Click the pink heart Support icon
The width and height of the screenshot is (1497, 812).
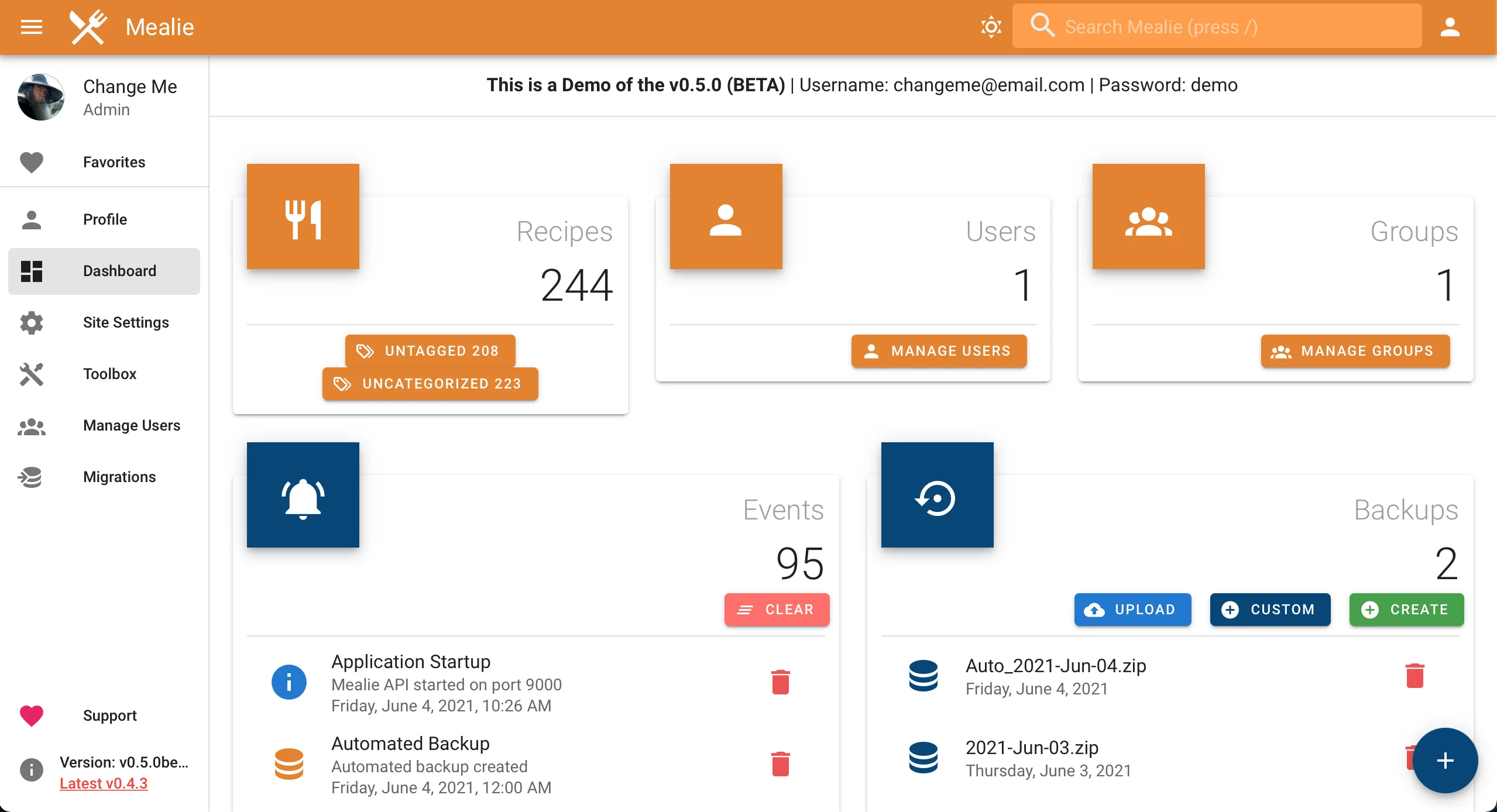tap(32, 716)
